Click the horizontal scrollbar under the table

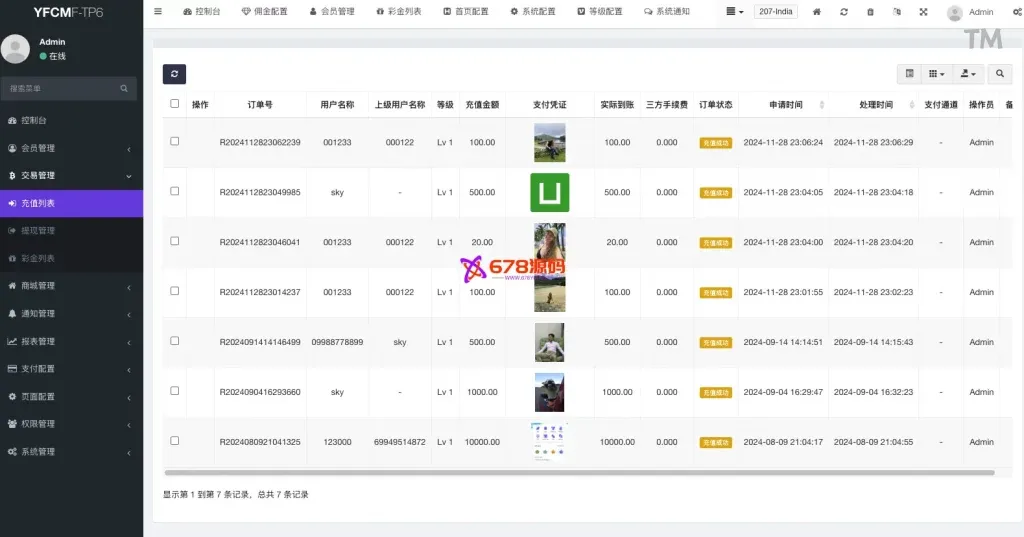tap(578, 472)
